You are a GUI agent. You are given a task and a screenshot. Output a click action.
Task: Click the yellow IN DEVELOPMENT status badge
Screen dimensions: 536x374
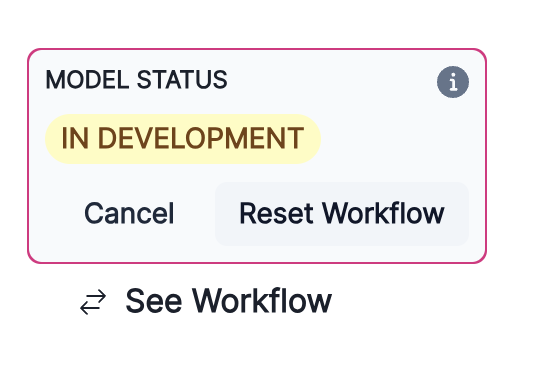tap(183, 139)
